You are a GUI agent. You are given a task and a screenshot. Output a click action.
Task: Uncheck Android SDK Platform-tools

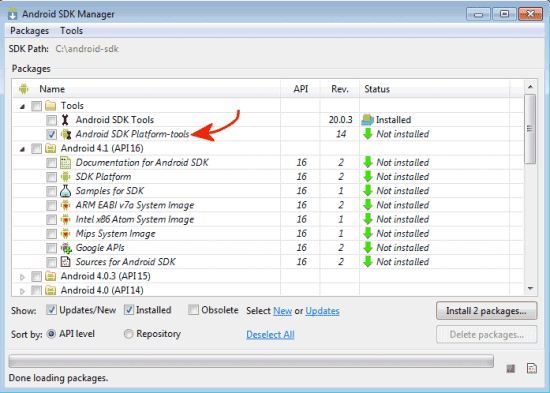click(x=51, y=134)
